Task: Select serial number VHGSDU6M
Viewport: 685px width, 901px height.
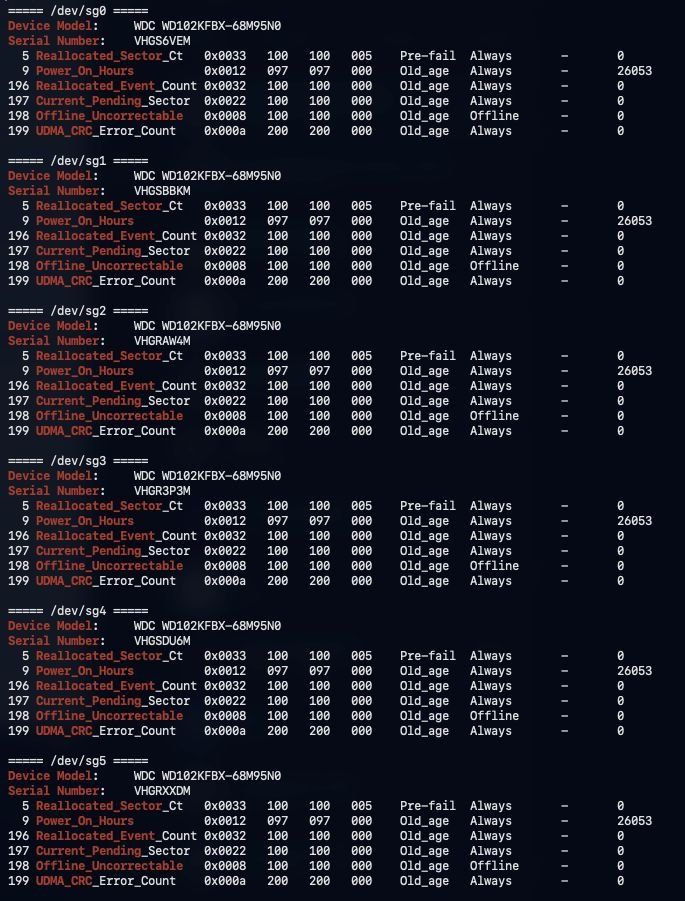Action: click(162, 641)
